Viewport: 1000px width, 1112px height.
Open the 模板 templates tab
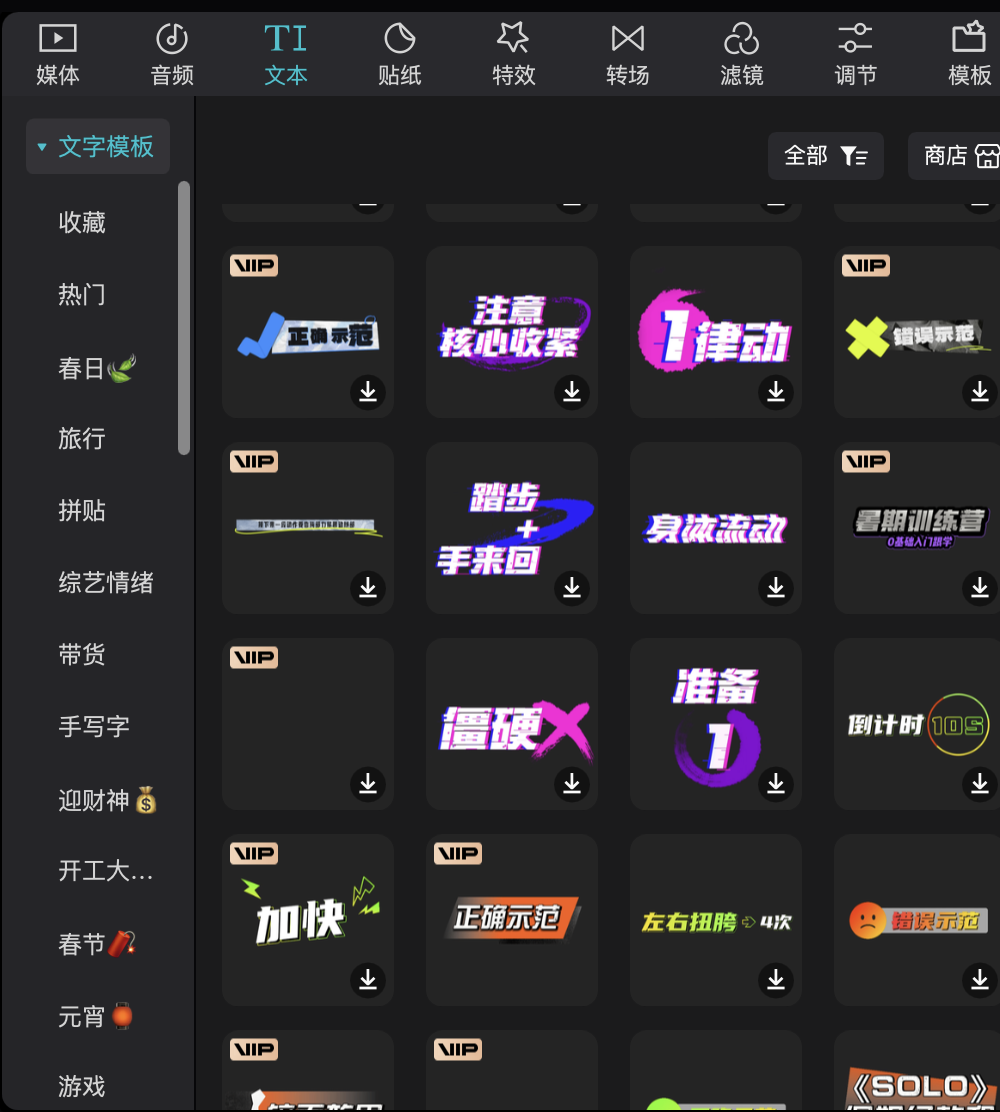click(x=970, y=55)
